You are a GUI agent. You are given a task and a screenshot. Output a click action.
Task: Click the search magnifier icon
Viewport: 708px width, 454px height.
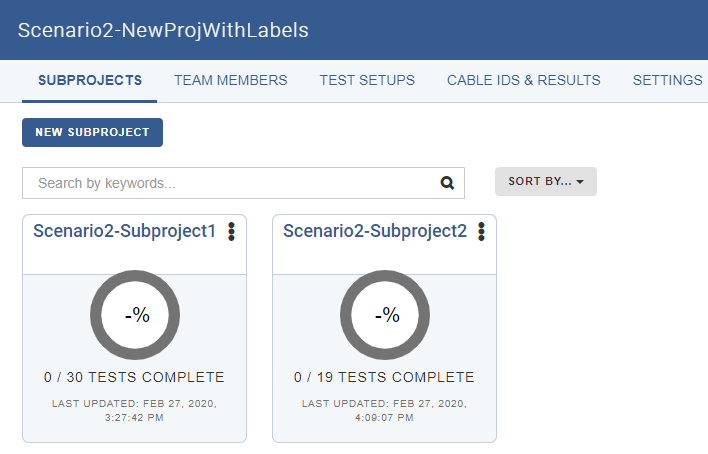447,183
